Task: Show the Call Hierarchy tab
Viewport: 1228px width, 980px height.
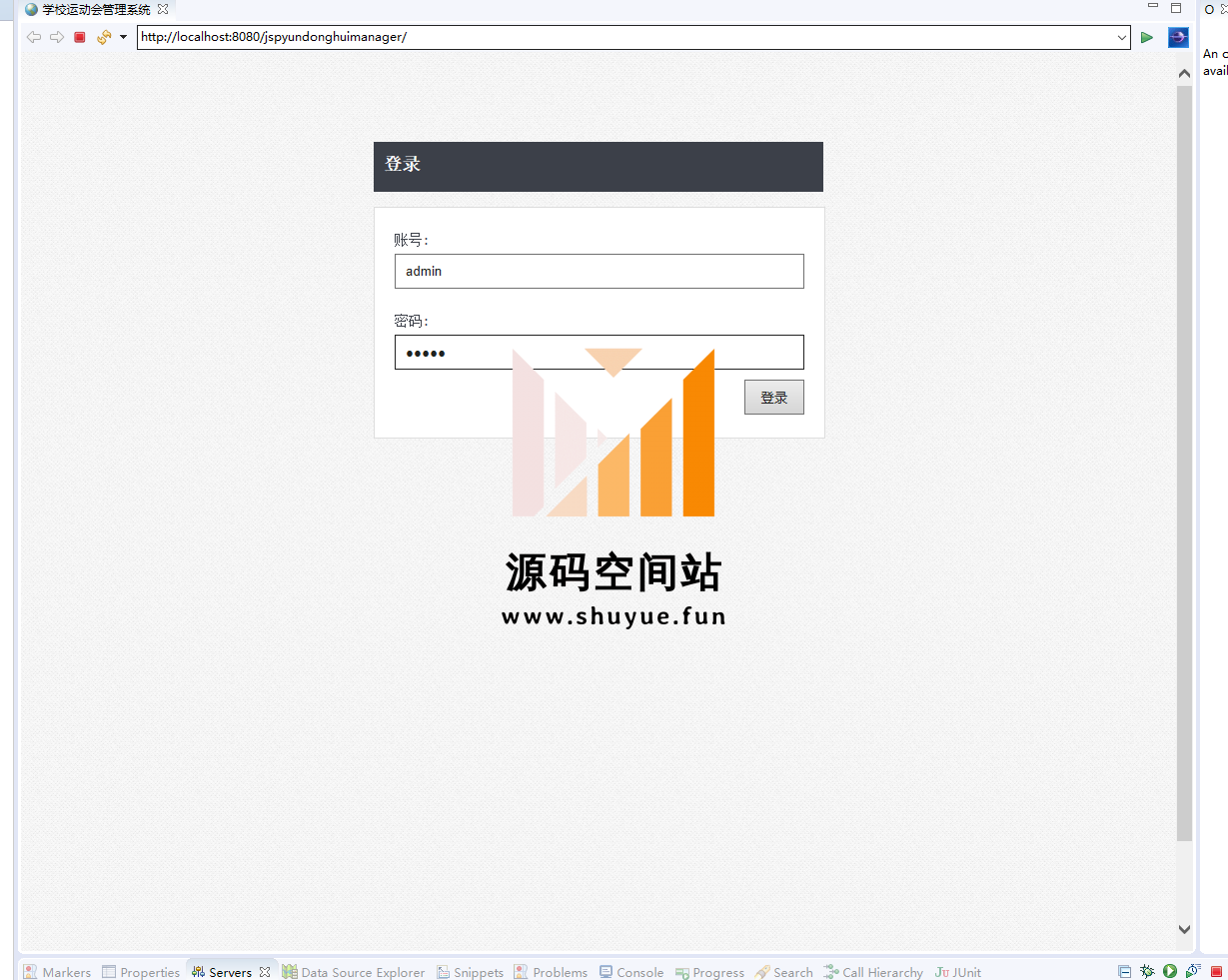Action: (x=873, y=972)
